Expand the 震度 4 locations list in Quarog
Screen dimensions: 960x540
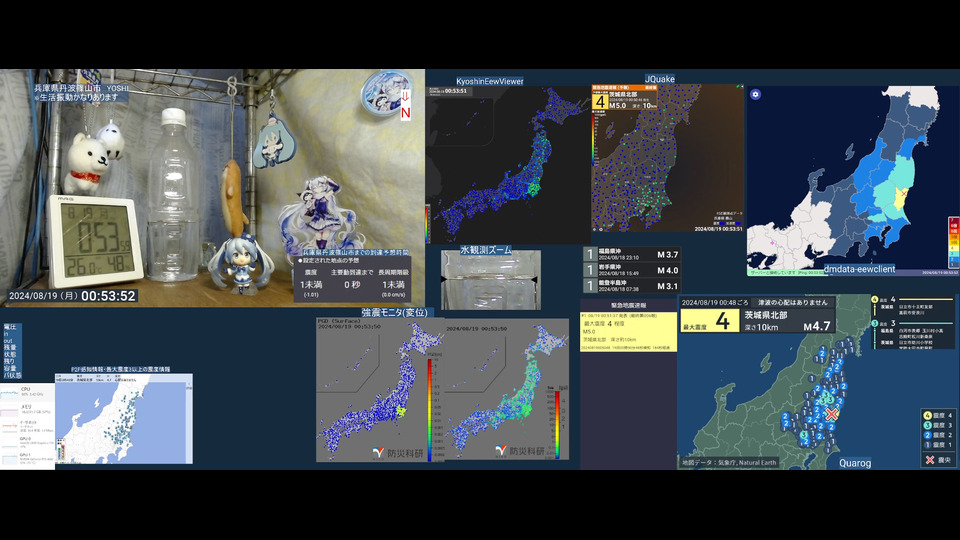click(913, 306)
